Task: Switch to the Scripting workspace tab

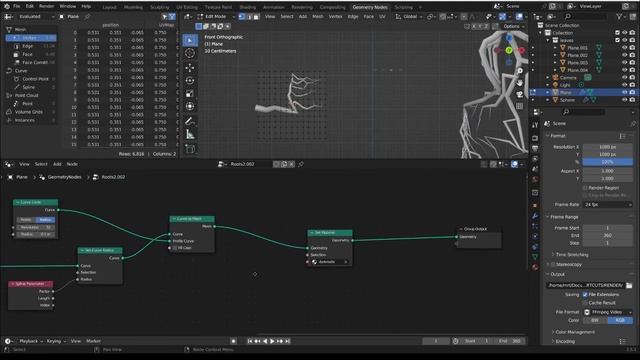Action: (403, 7)
